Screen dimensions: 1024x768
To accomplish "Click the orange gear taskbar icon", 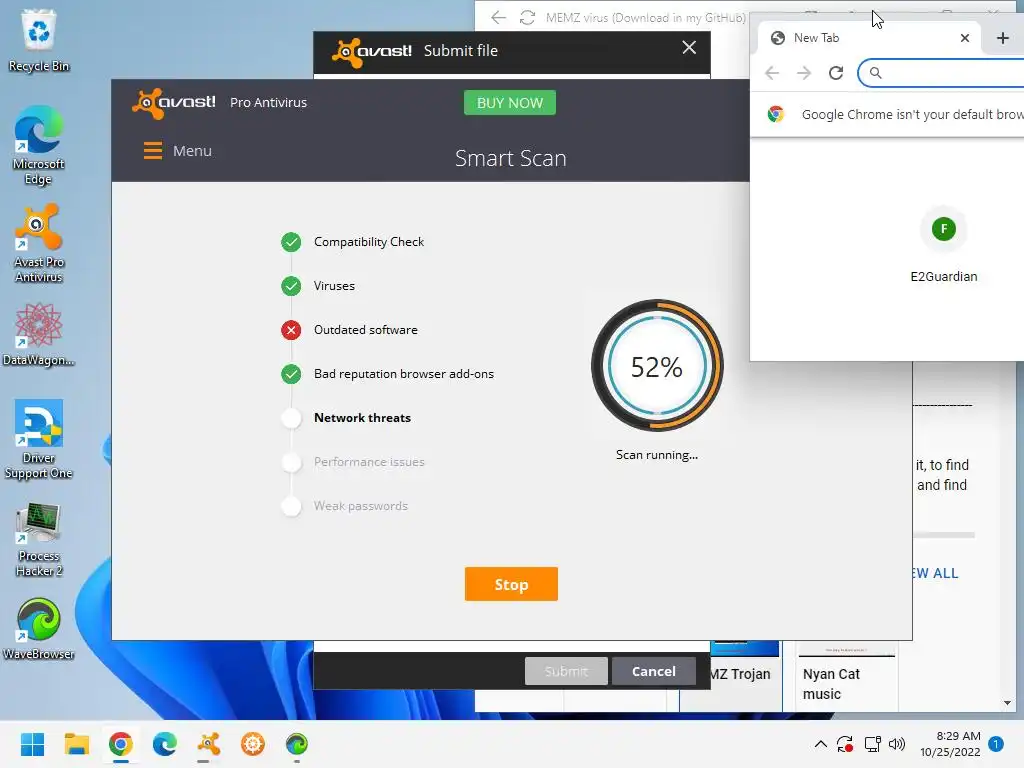I will (253, 744).
